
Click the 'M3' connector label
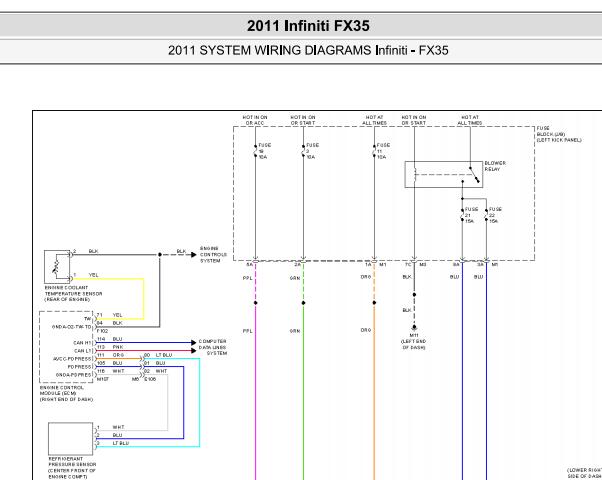point(423,265)
